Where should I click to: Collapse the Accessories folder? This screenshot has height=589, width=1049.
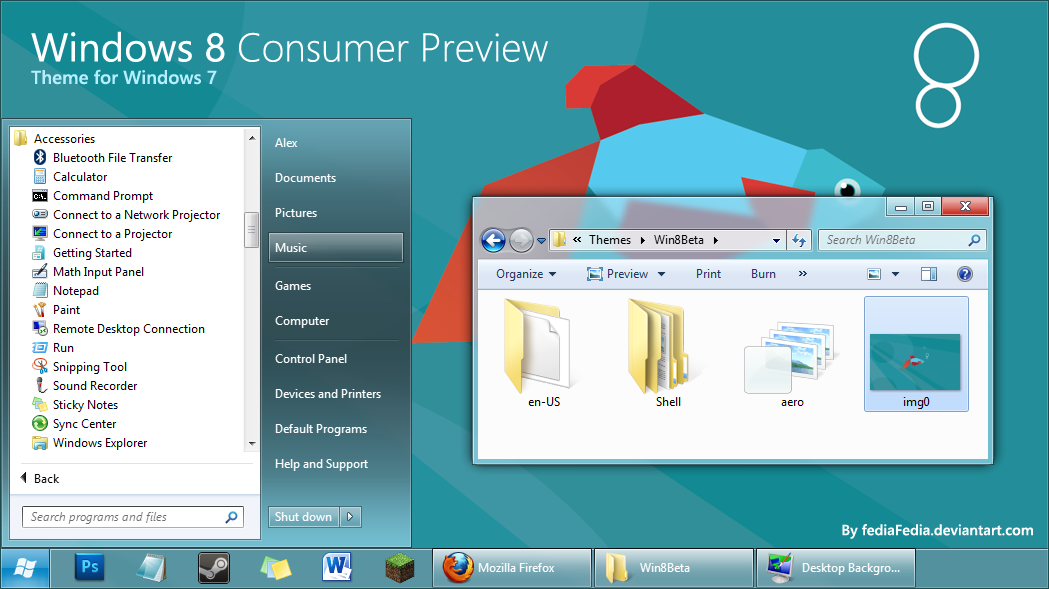[55, 139]
